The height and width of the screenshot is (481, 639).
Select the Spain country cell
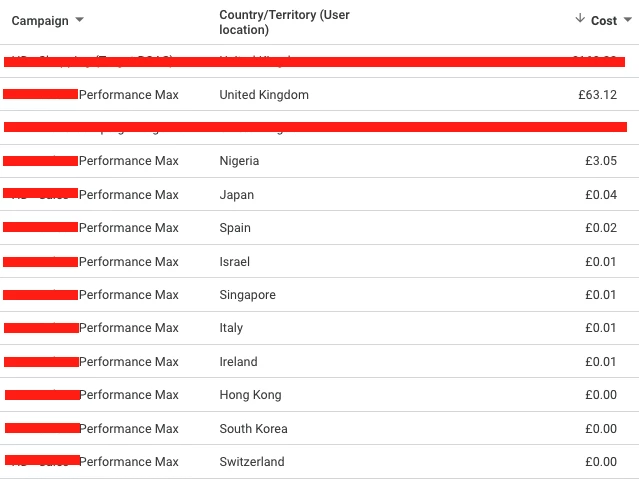(235, 228)
